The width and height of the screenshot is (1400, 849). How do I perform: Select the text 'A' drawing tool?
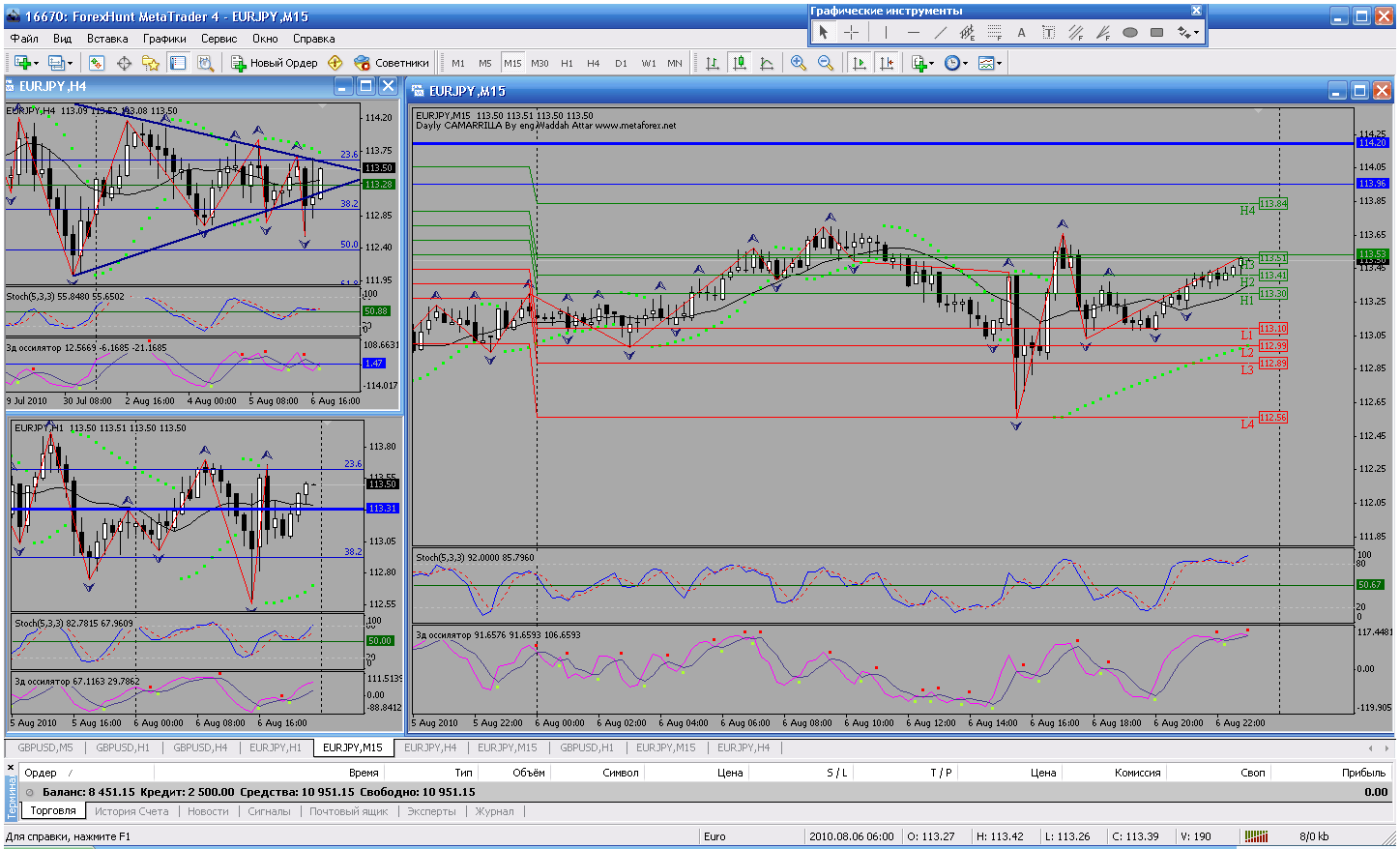point(1021,32)
